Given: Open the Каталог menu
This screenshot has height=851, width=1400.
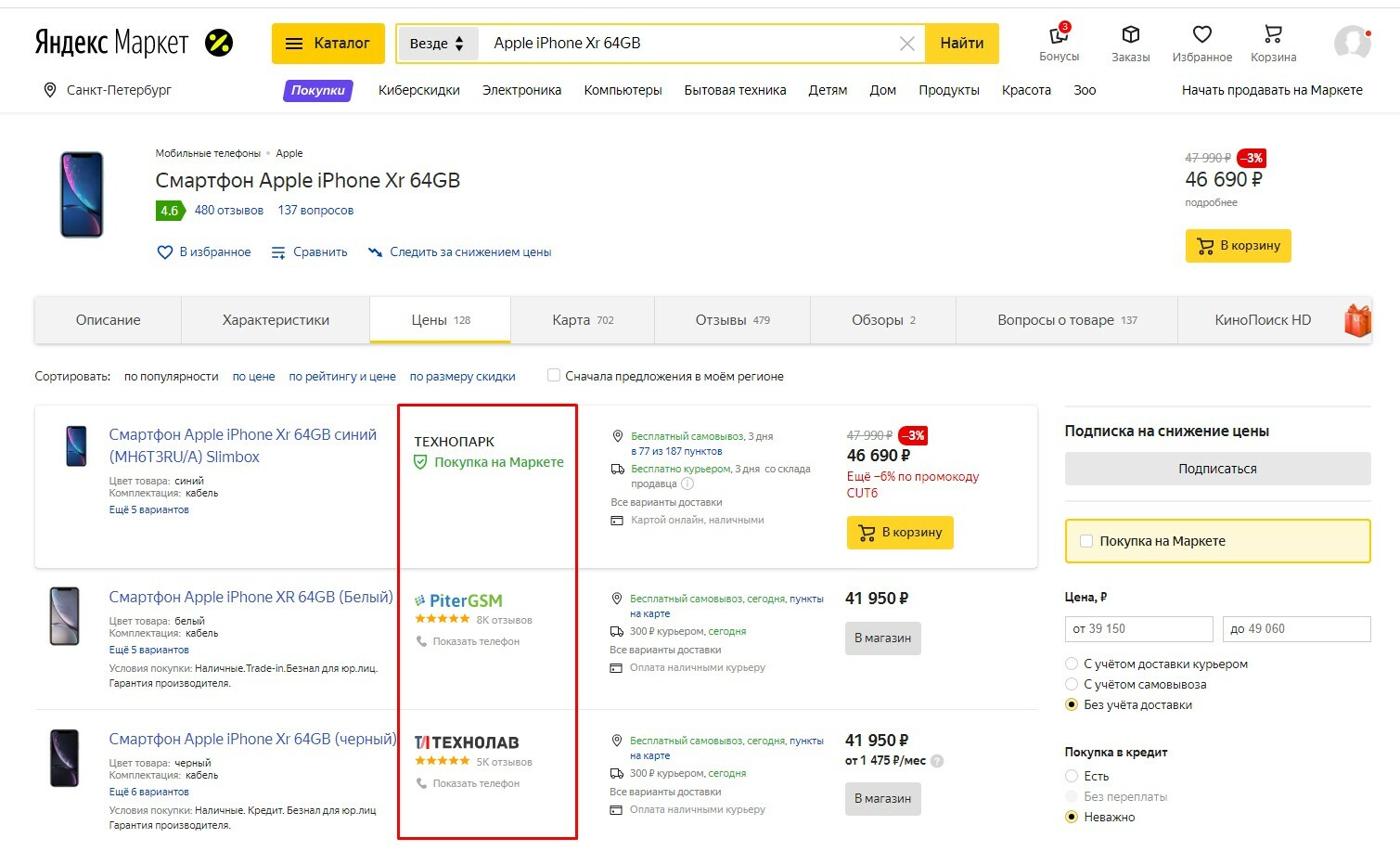Looking at the screenshot, I should tap(328, 44).
